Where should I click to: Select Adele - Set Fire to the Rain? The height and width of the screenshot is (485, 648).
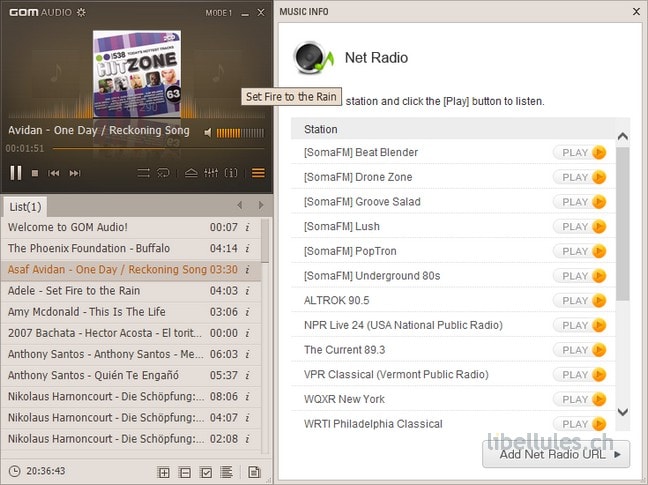(131, 290)
